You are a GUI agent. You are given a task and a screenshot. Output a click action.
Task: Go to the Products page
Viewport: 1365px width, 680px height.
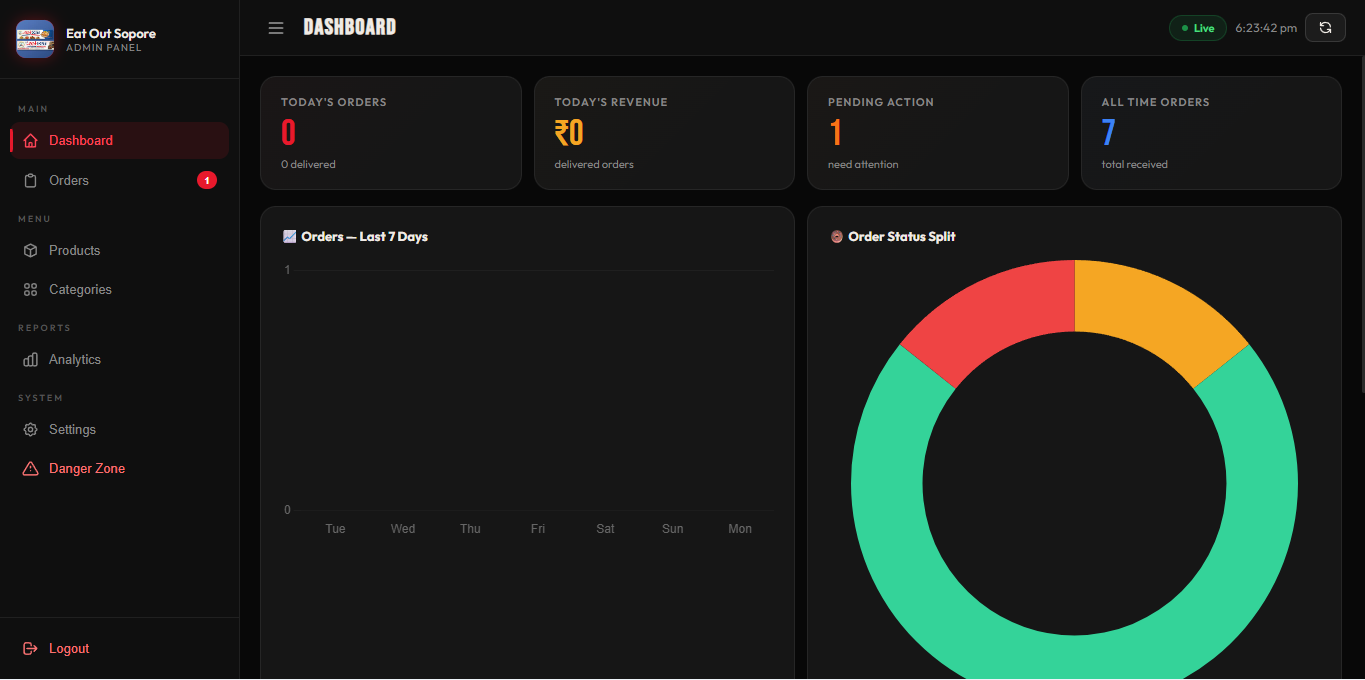click(x=120, y=251)
